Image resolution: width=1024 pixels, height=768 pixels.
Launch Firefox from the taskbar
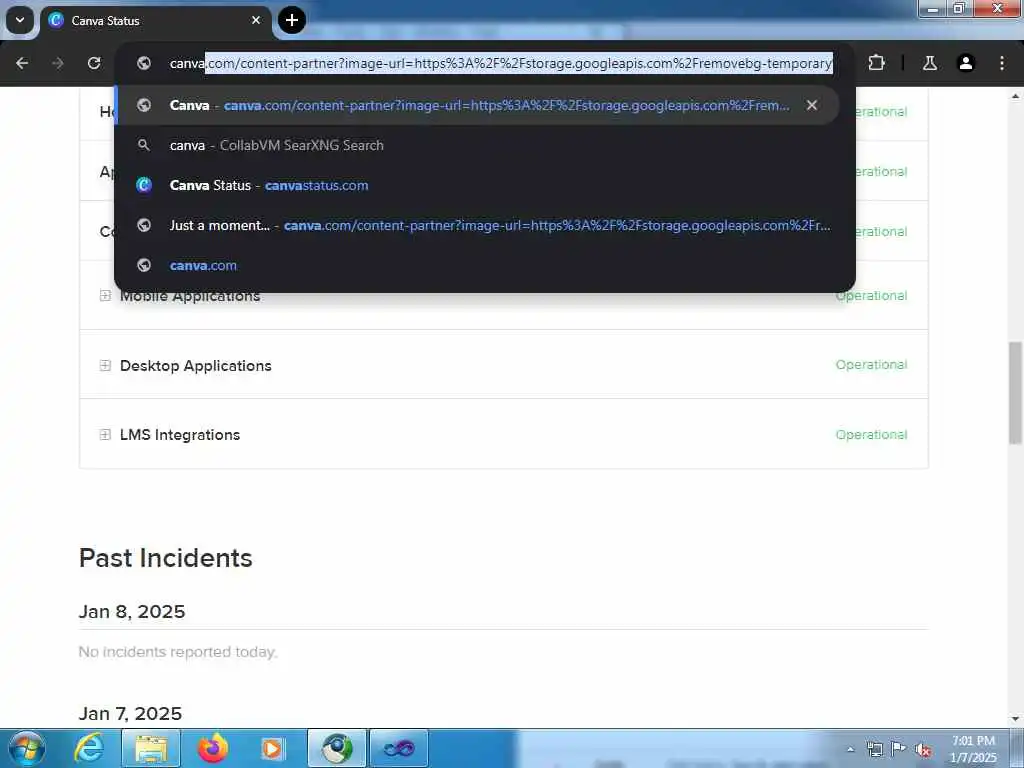click(213, 748)
